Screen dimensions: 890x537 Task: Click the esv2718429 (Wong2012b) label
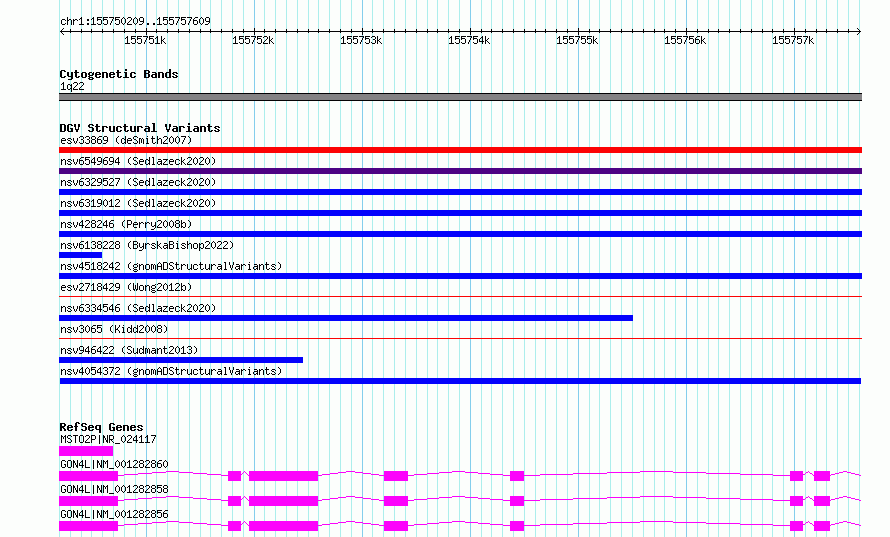pos(126,287)
